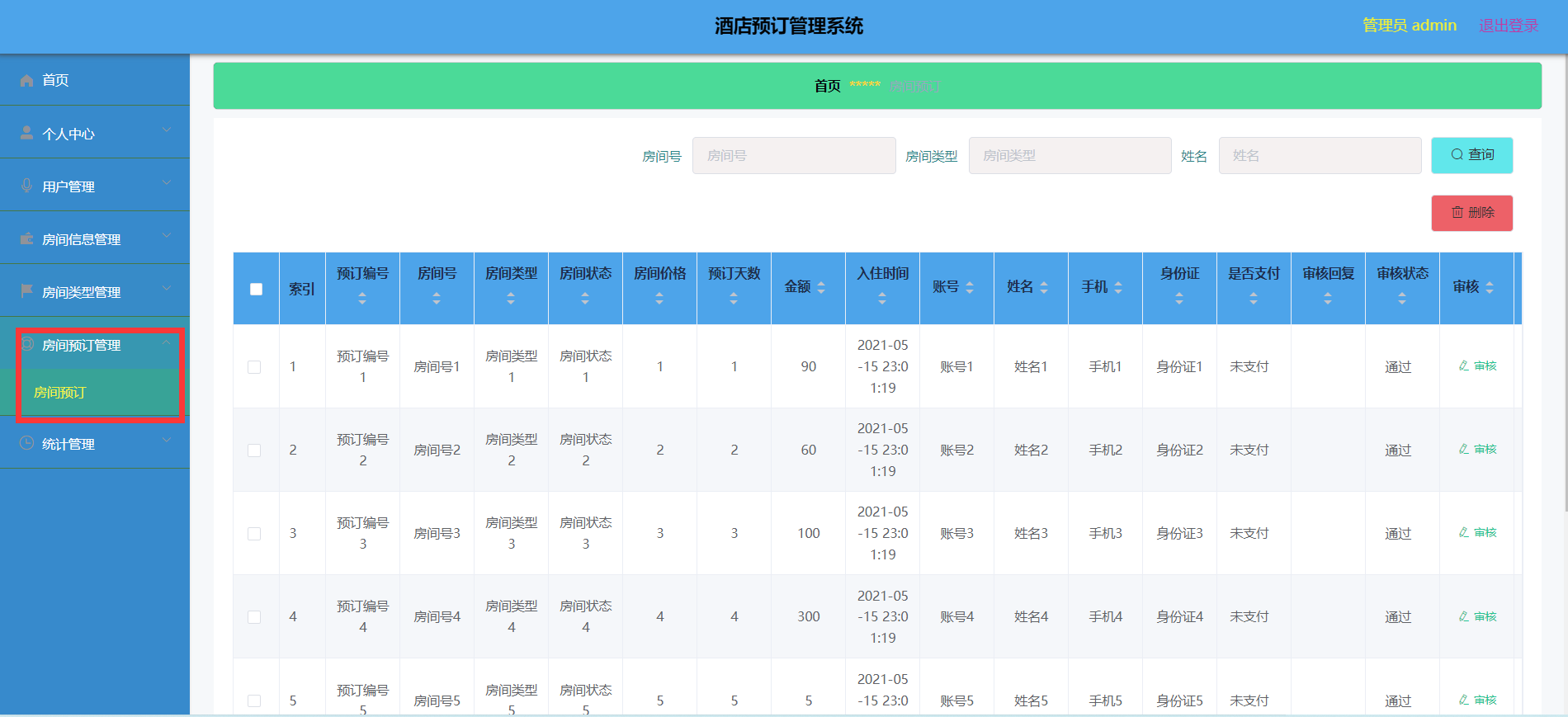
Task: Click the edit icon for row 3 审核
Action: (x=1463, y=532)
